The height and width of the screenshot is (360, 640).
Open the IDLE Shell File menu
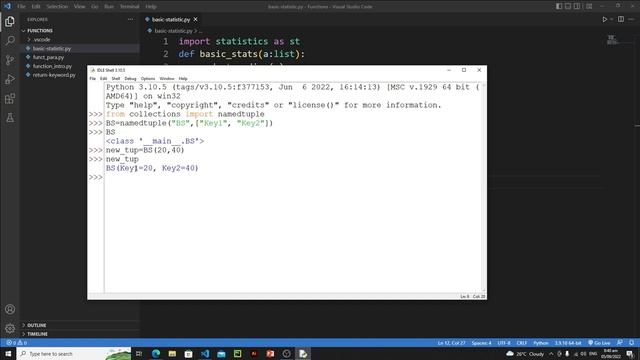(93, 78)
